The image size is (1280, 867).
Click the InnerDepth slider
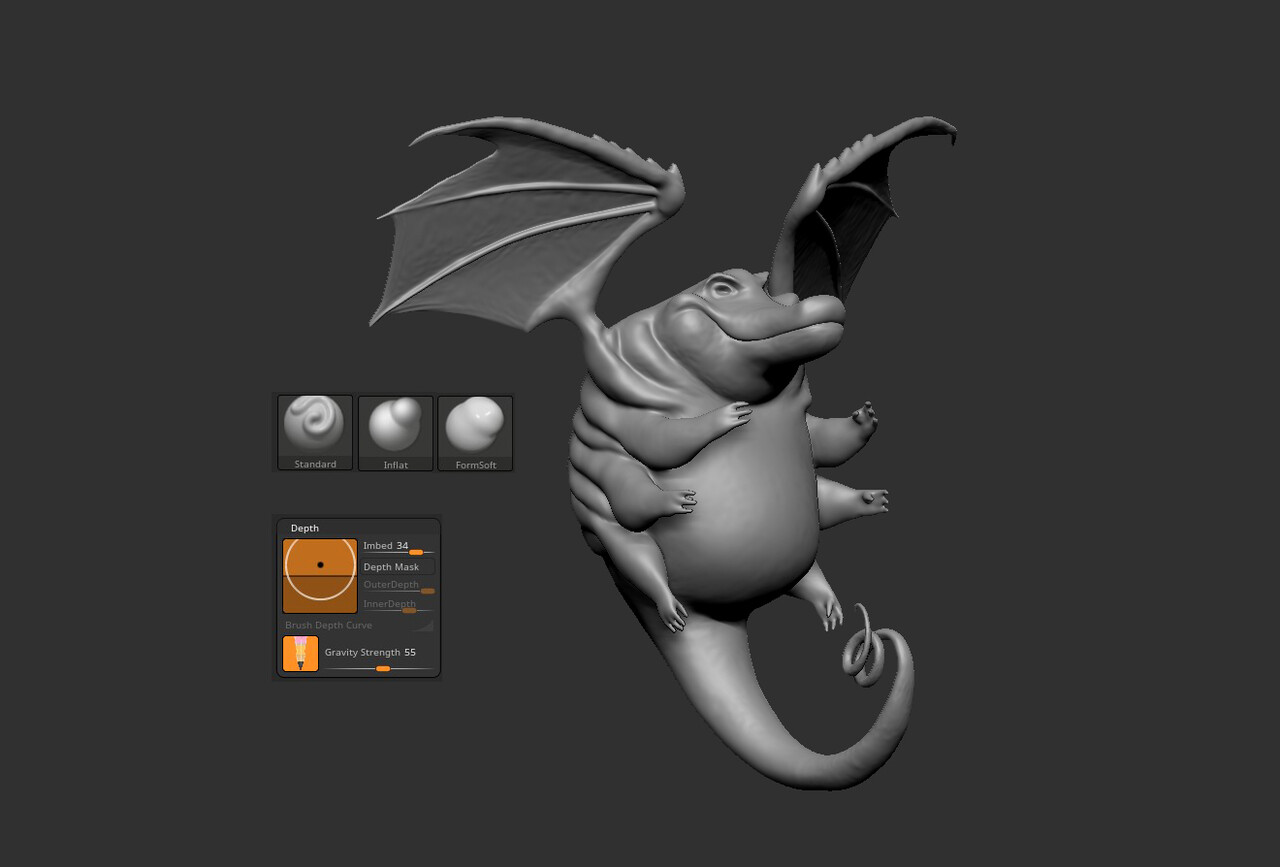tap(398, 605)
